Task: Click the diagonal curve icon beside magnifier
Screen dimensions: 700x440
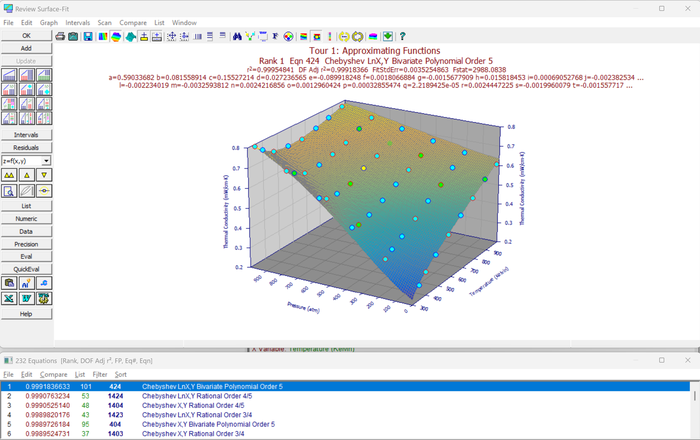Action: (x=27, y=191)
